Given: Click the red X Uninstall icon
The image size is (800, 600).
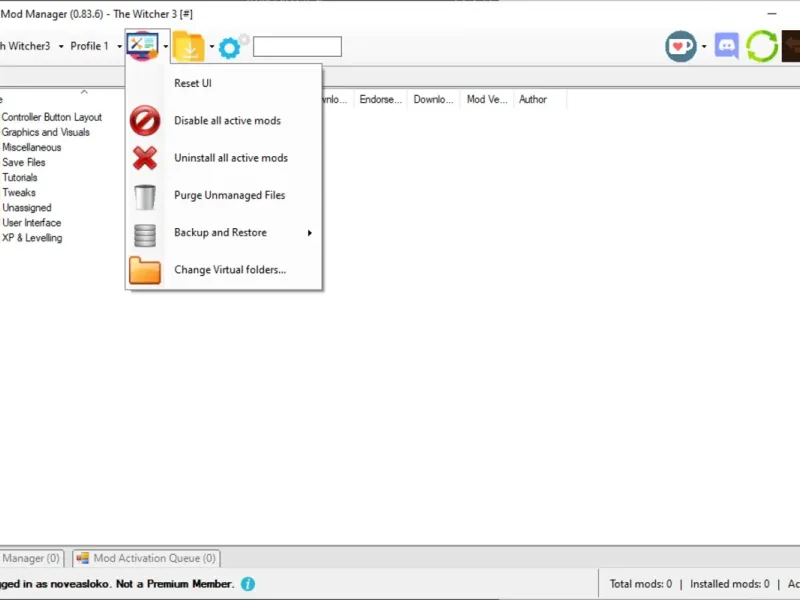Looking at the screenshot, I should tap(145, 158).
